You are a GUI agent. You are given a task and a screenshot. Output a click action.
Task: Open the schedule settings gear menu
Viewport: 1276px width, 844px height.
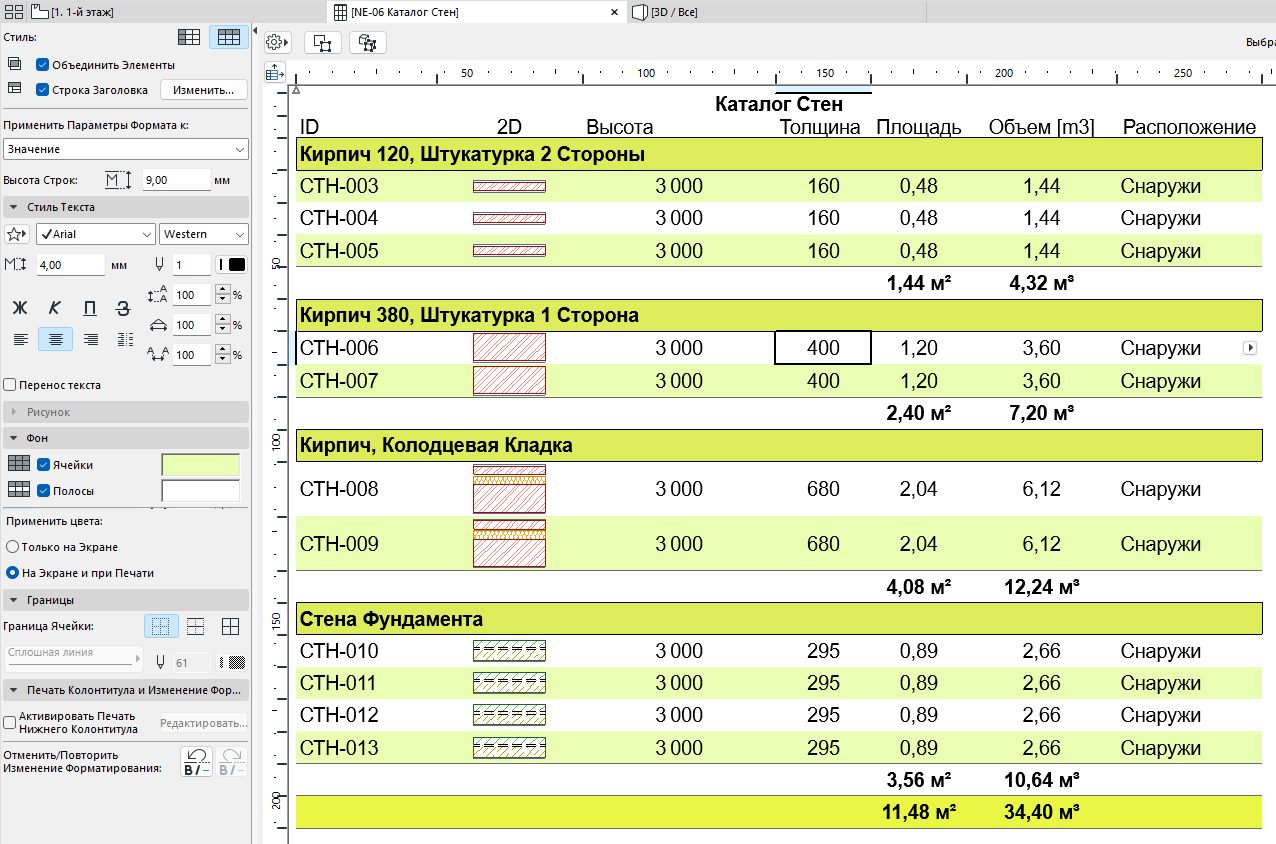[277, 43]
